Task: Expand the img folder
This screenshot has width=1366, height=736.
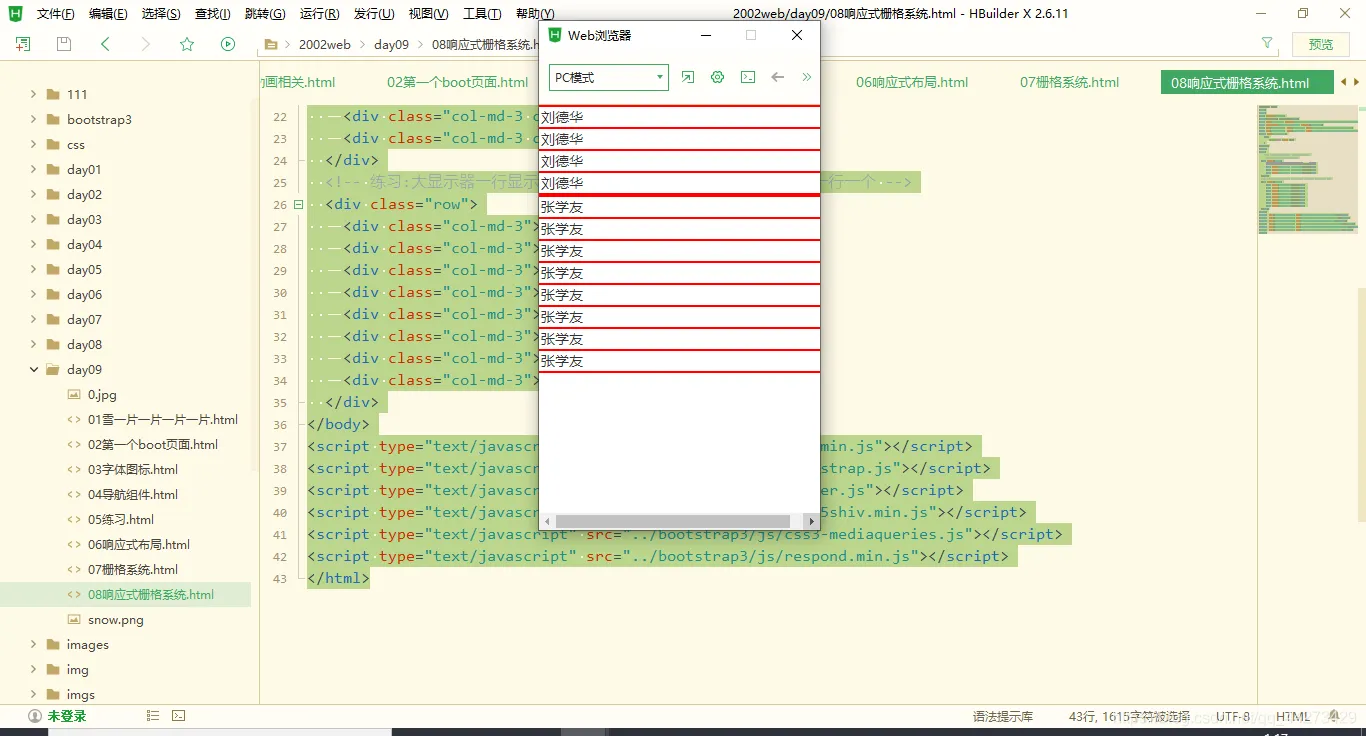Action: pos(33,669)
